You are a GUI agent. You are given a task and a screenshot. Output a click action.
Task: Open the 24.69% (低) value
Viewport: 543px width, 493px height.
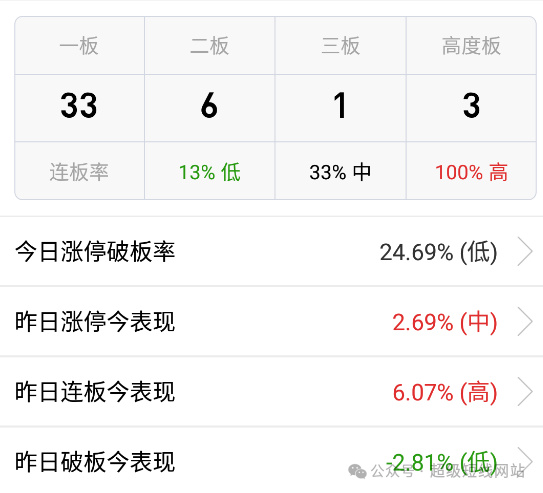[x=438, y=252]
